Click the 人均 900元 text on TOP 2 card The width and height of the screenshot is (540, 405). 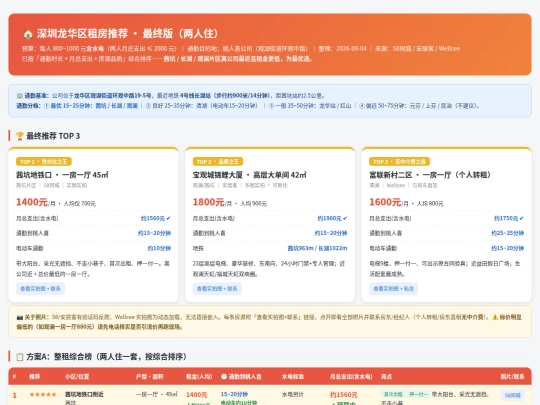(253, 204)
